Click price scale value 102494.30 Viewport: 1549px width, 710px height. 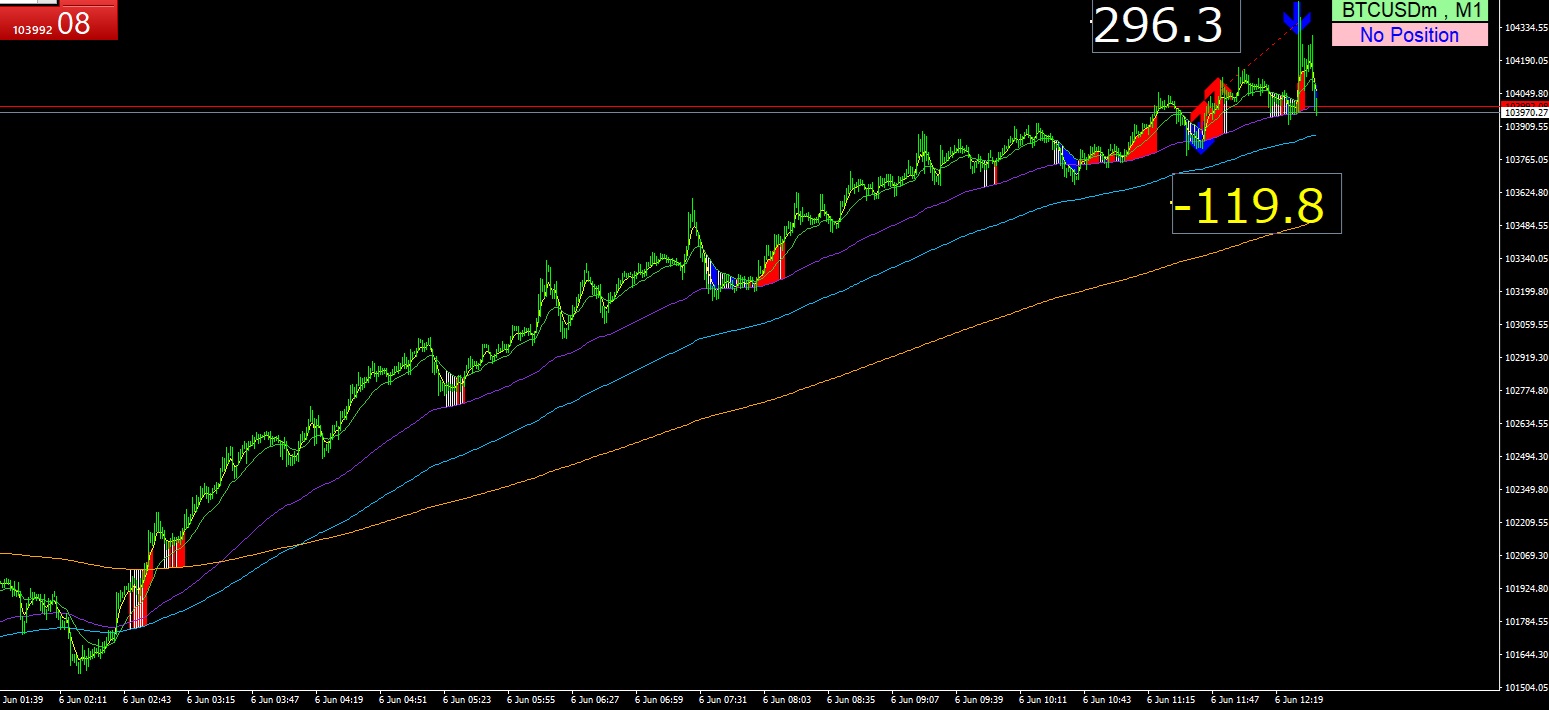[x=1526, y=456]
